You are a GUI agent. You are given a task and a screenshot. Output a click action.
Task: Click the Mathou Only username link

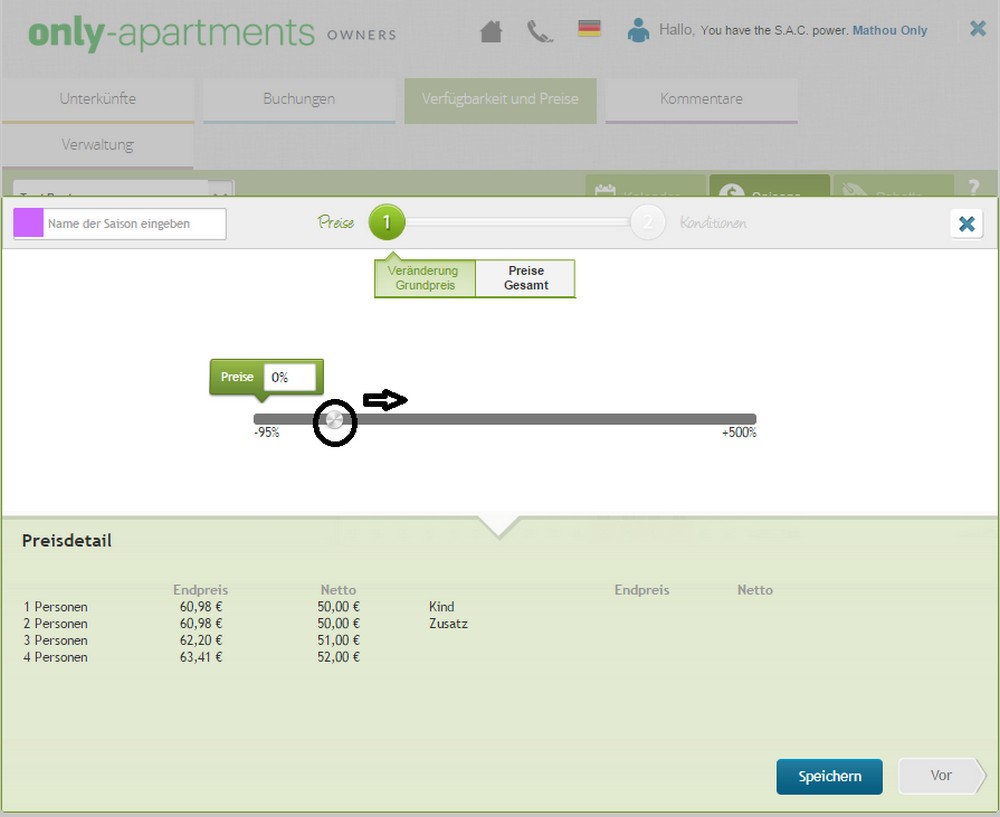point(889,31)
